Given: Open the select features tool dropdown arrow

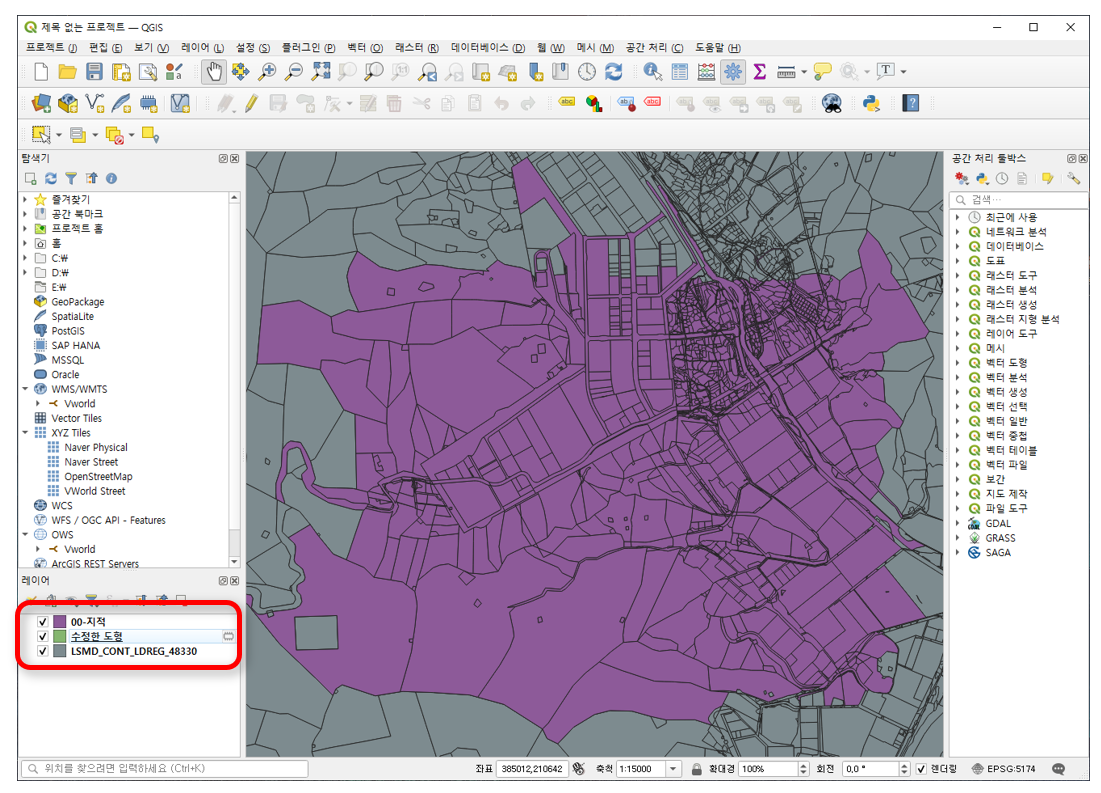Looking at the screenshot, I should coord(59,135).
